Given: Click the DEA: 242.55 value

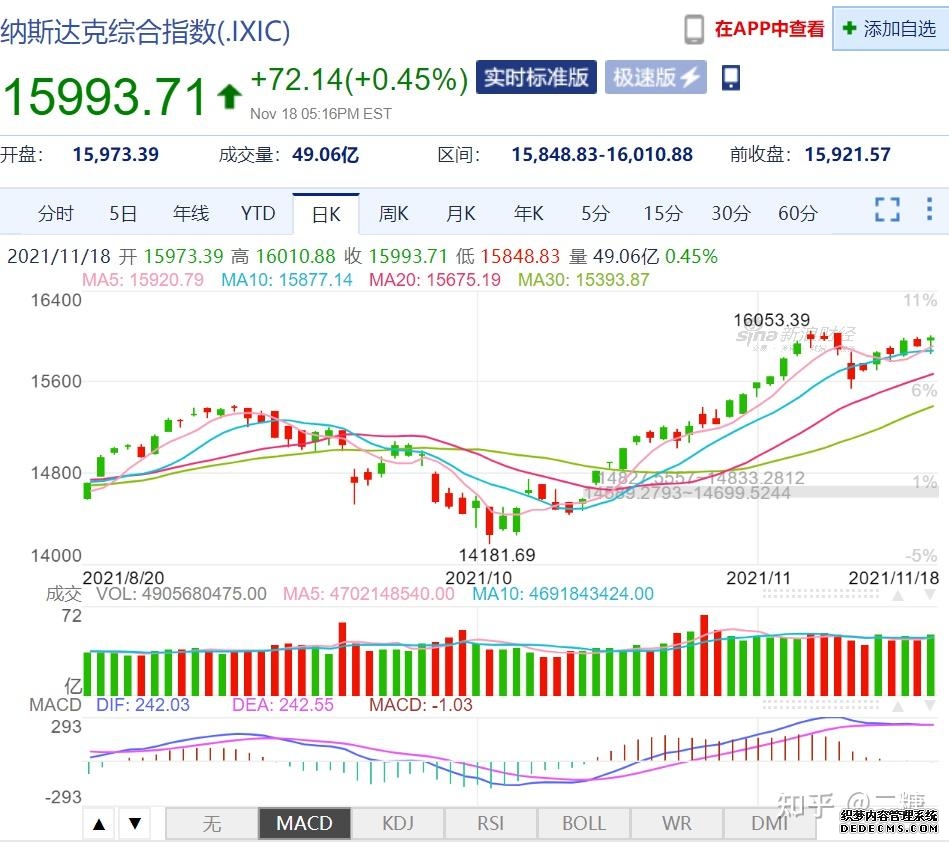Looking at the screenshot, I should [283, 705].
